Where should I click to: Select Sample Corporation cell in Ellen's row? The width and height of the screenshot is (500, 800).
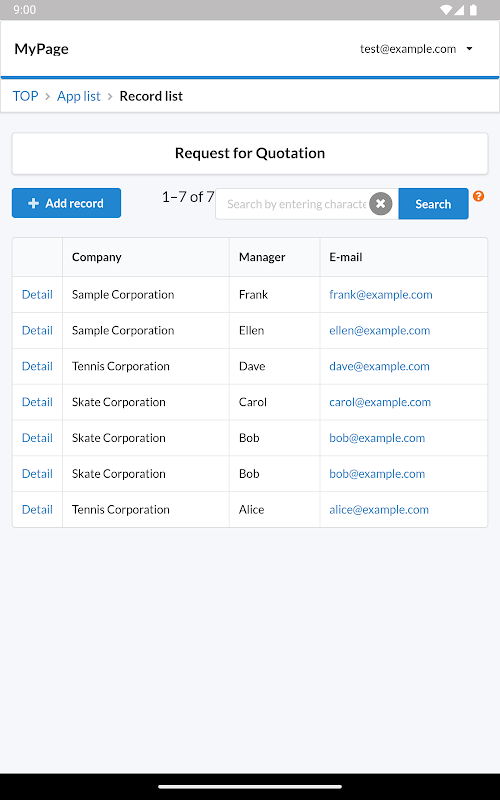(146, 330)
